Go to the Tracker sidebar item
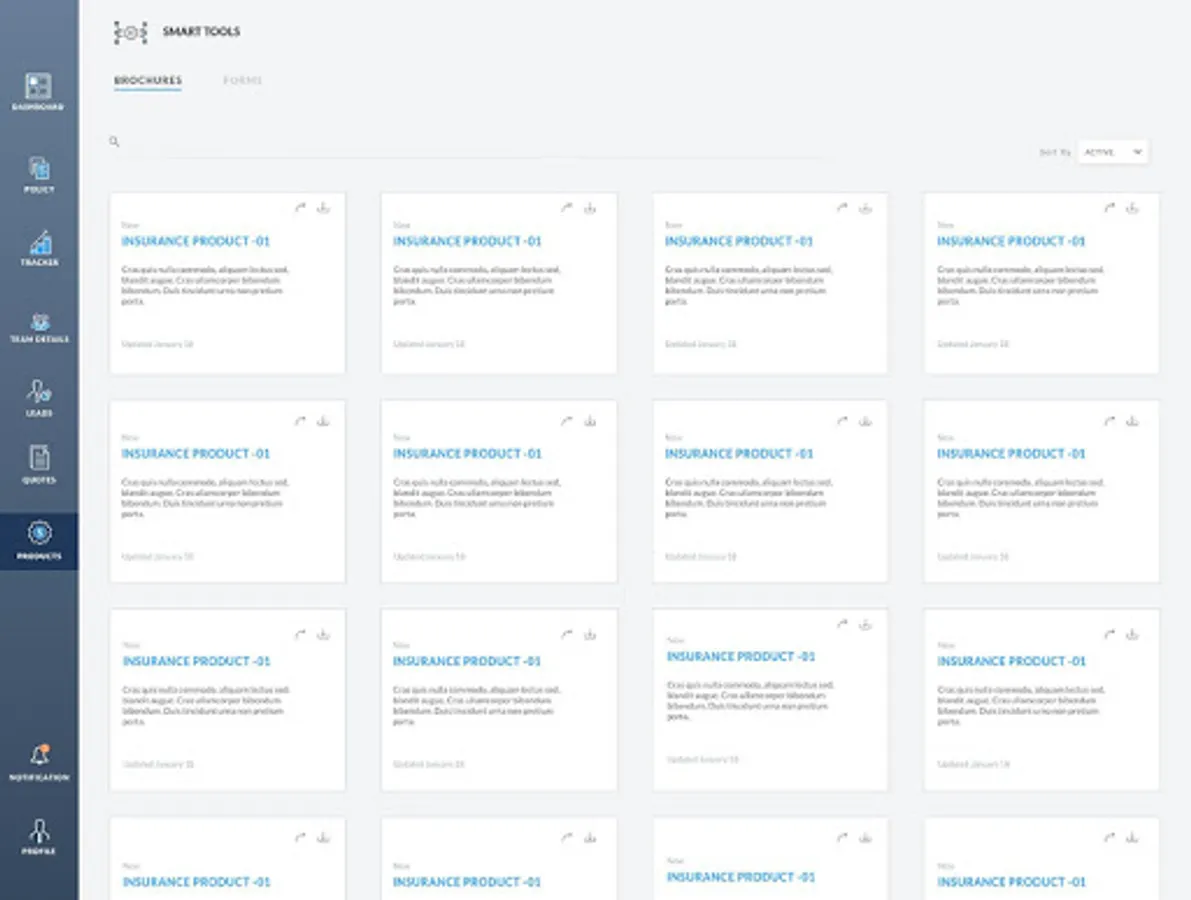This screenshot has height=900, width=1191. click(x=39, y=248)
